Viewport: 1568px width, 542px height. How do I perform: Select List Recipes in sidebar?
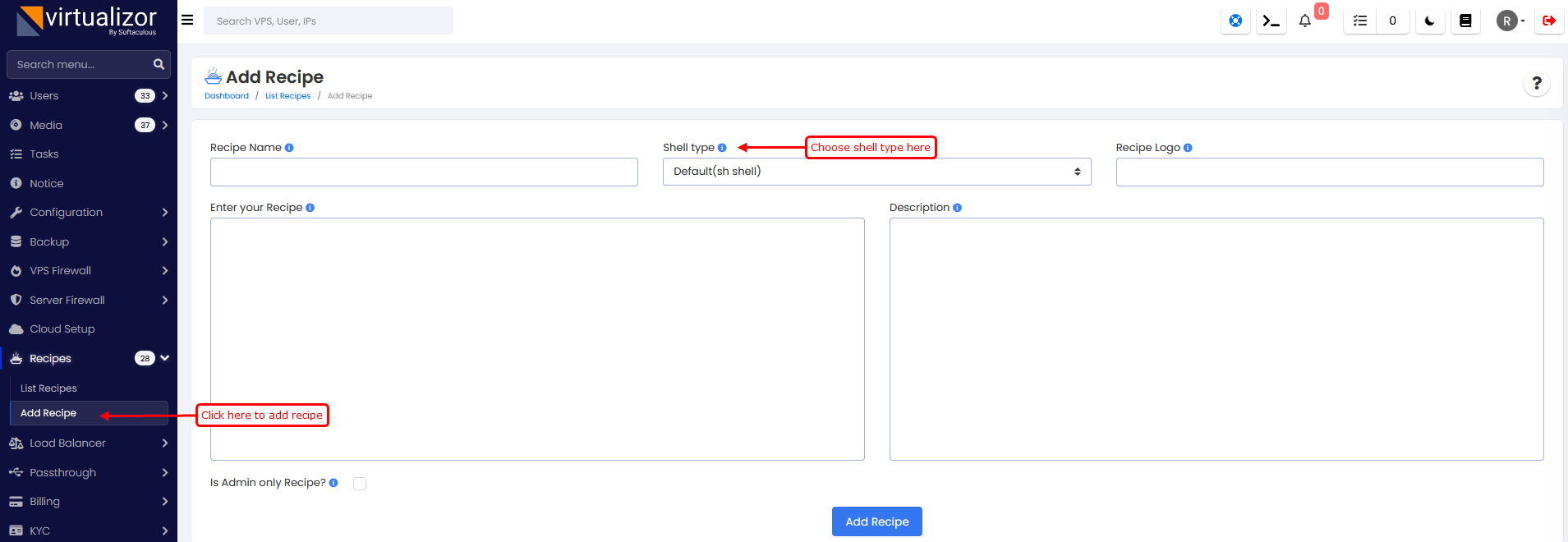(48, 388)
